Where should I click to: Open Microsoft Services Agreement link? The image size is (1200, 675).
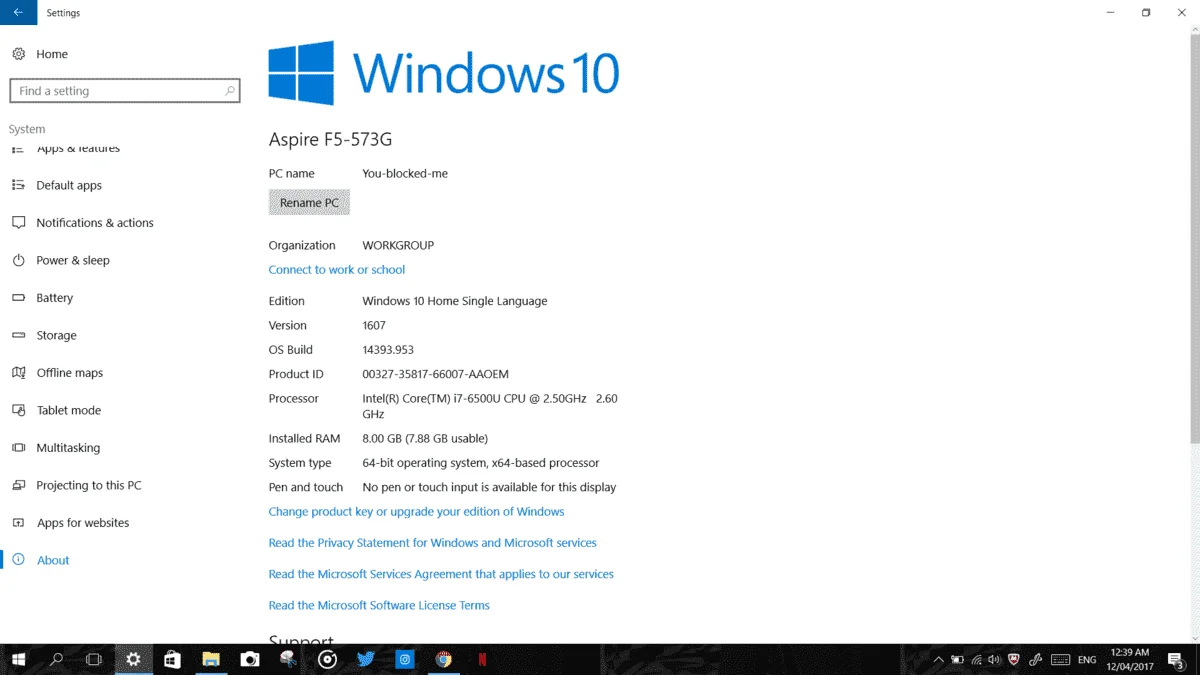click(441, 574)
